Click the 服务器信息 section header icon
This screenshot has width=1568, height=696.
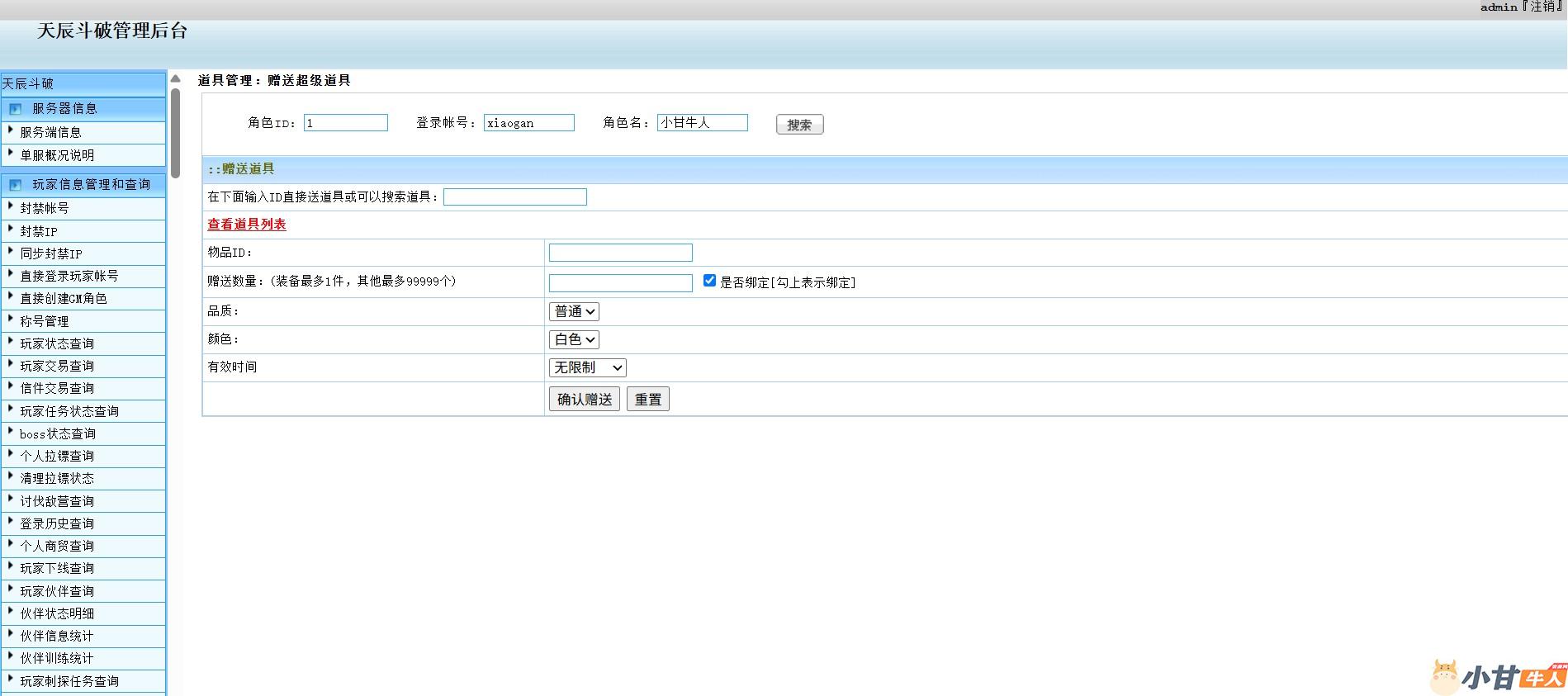pyautogui.click(x=15, y=109)
